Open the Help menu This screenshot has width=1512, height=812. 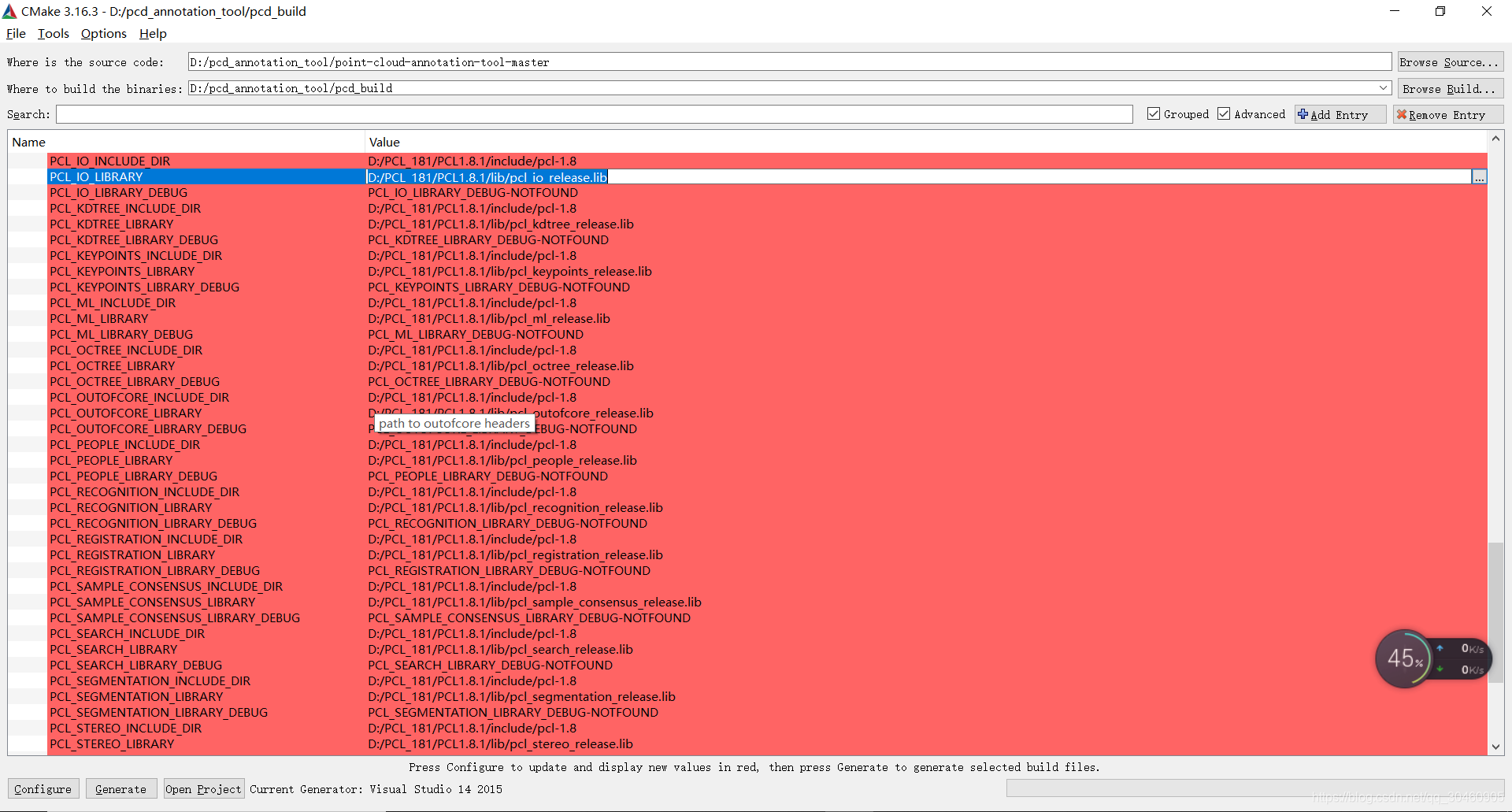point(153,33)
